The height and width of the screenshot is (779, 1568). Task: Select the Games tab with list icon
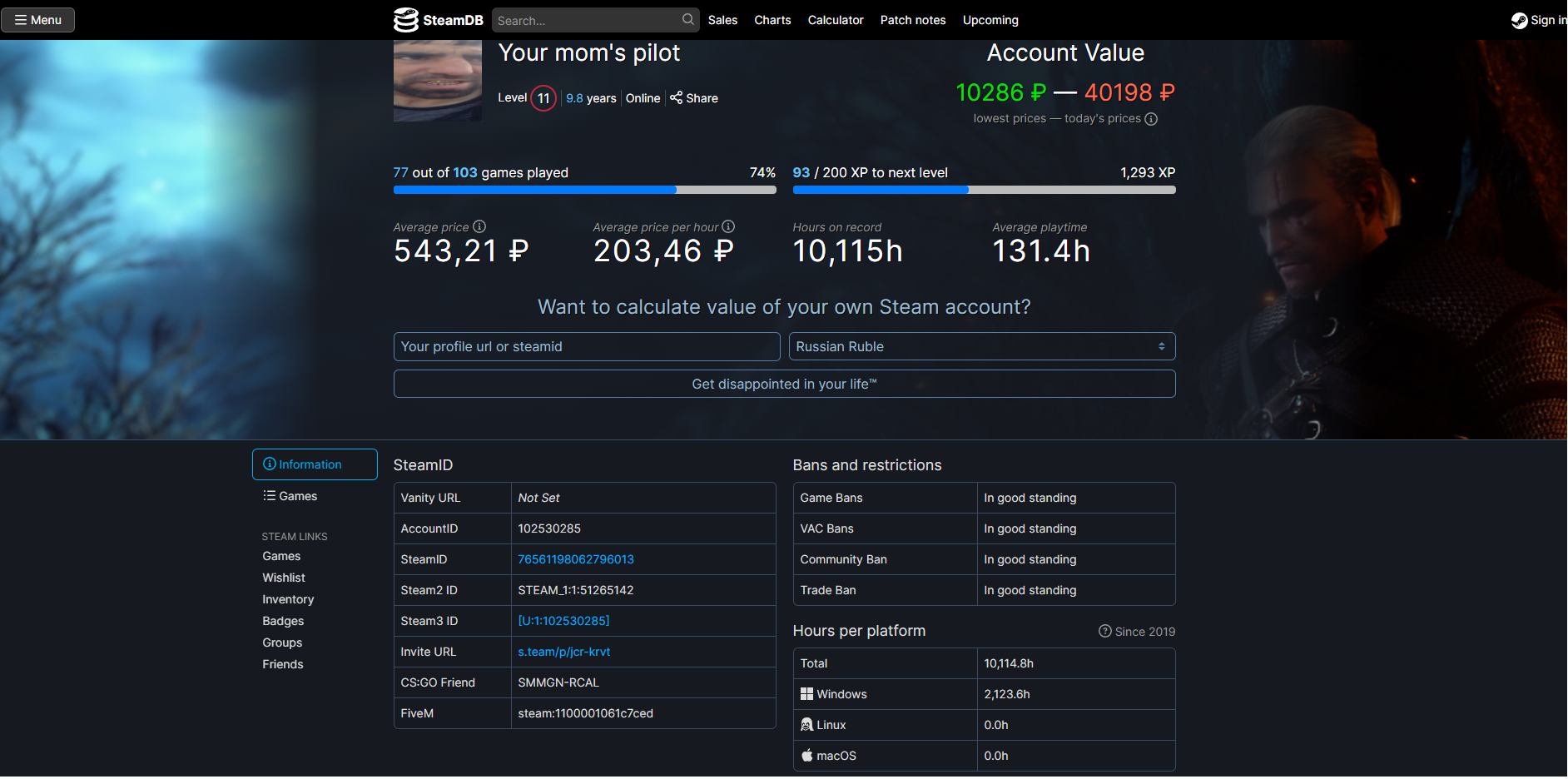[x=290, y=496]
